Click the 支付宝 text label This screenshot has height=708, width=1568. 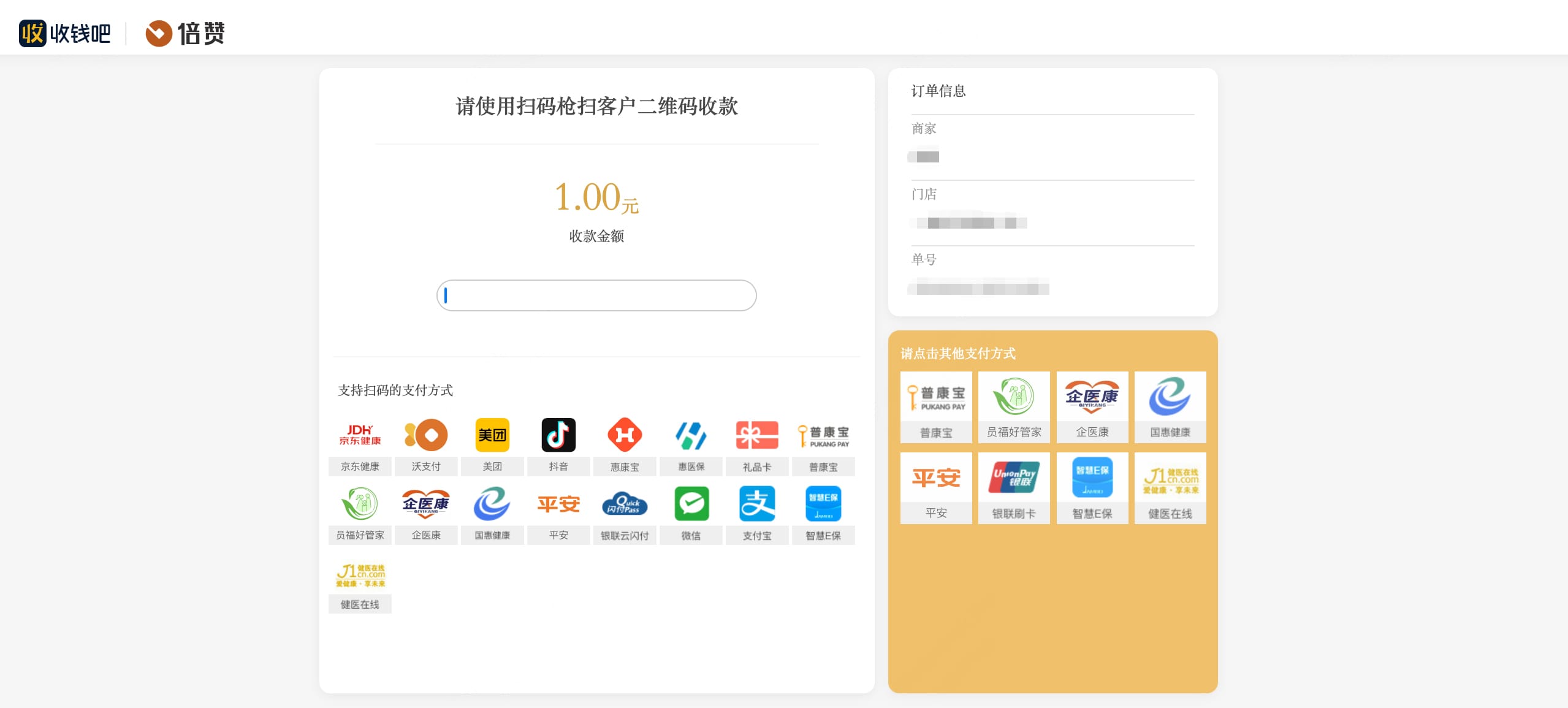[x=757, y=536]
